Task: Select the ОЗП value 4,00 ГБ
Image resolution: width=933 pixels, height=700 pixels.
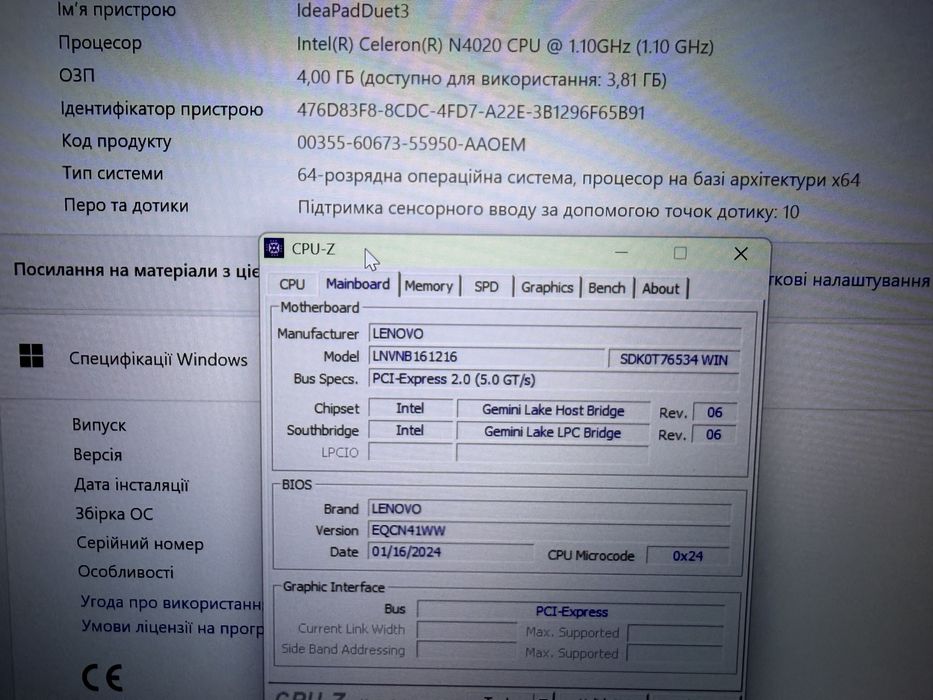Action: (481, 79)
